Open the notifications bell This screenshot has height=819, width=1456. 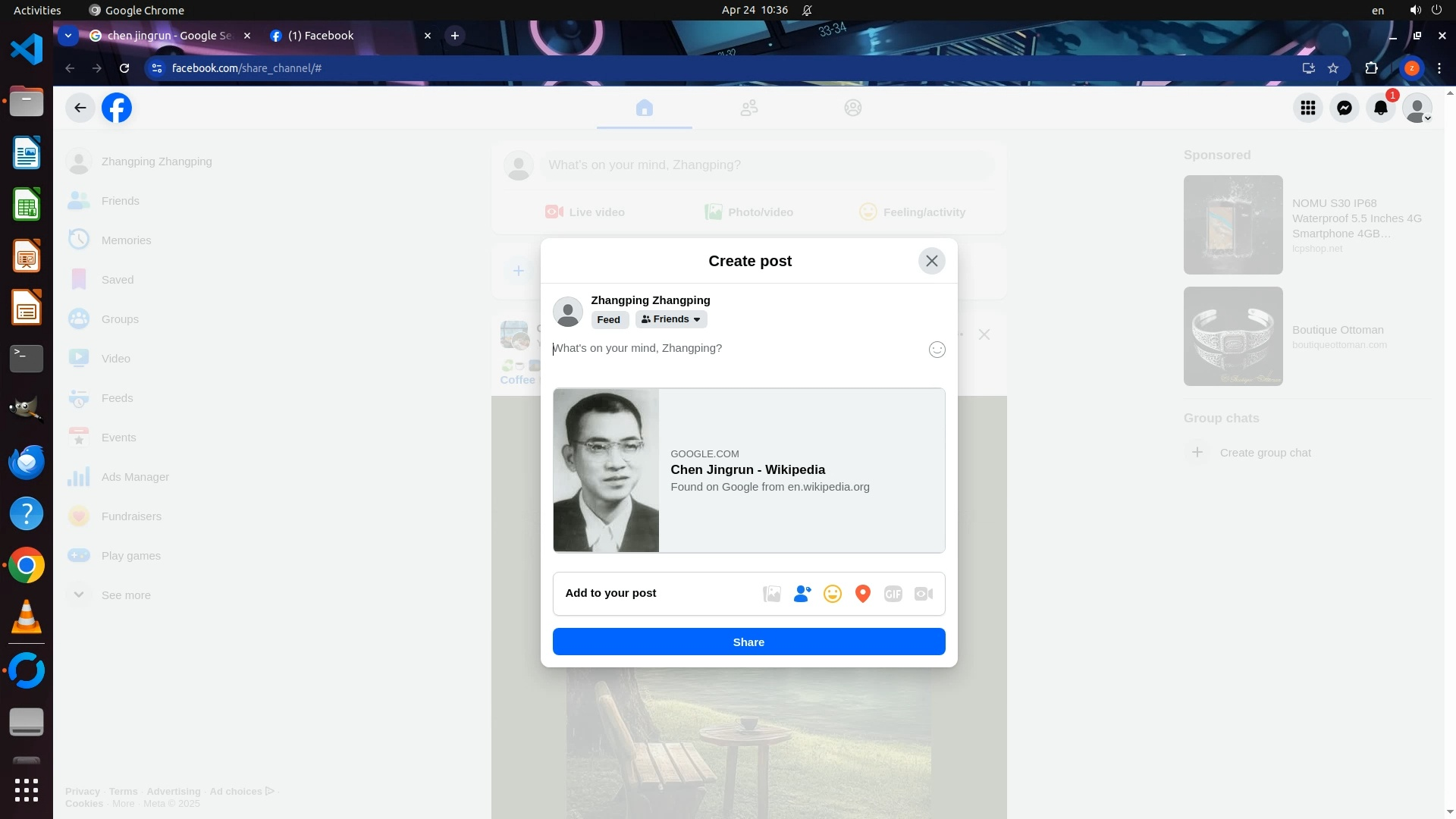point(1380,108)
